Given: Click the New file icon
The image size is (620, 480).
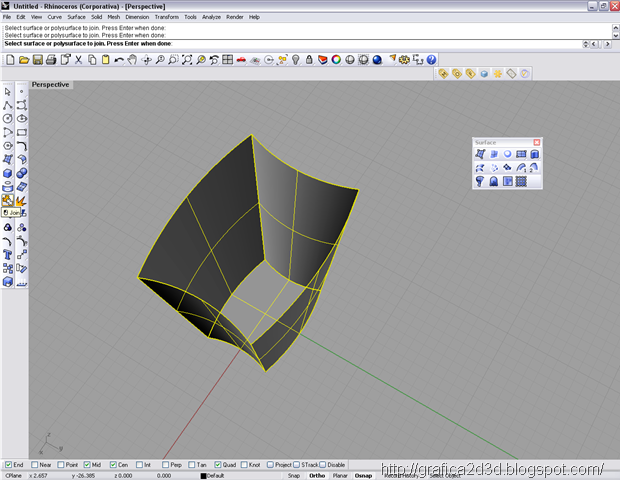Looking at the screenshot, I should point(10,60).
